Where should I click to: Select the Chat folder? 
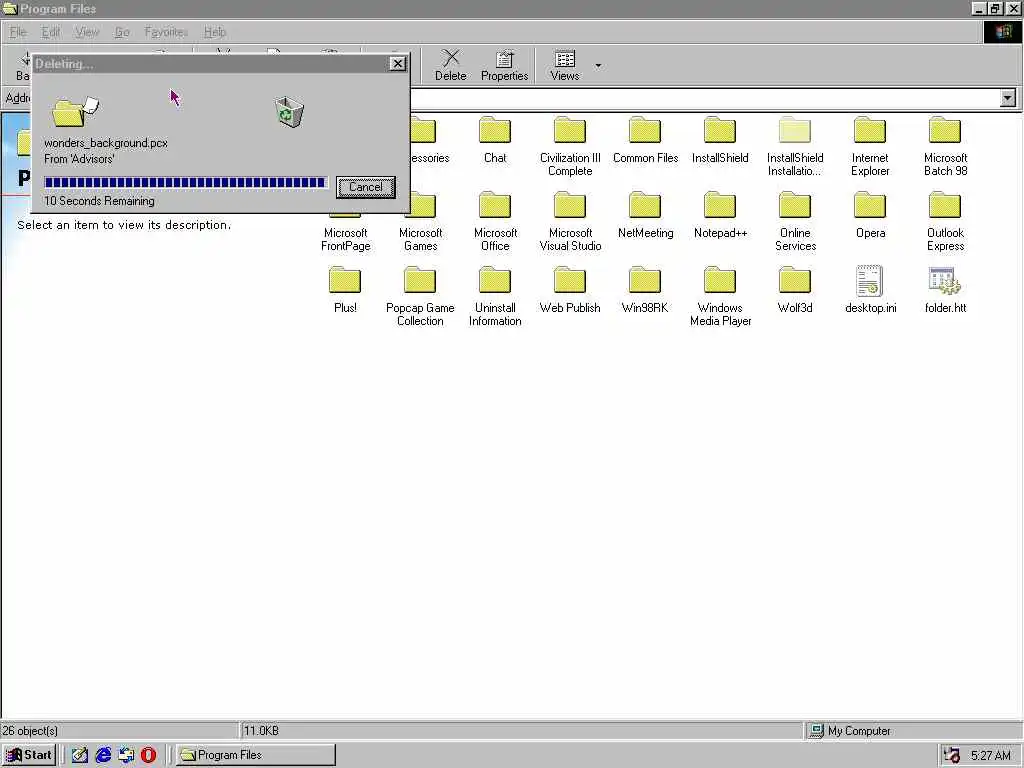[495, 140]
